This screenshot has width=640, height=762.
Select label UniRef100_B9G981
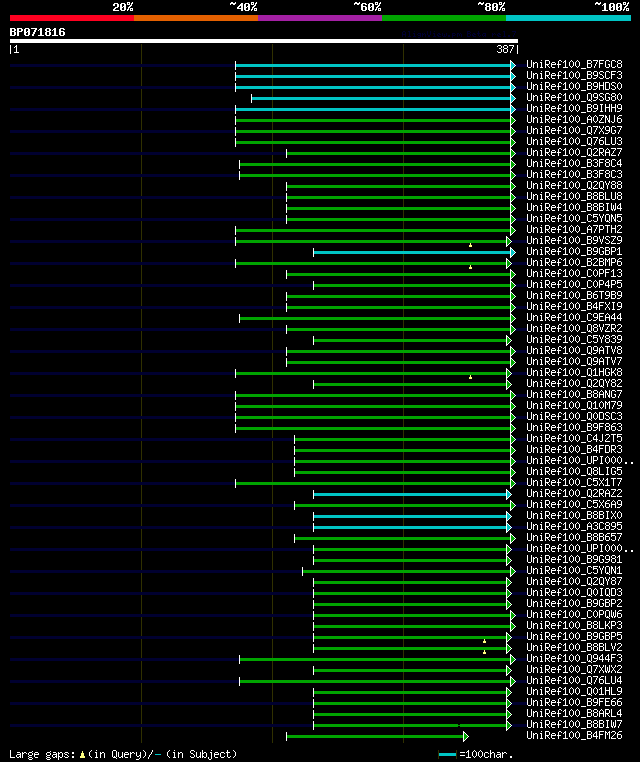point(574,559)
